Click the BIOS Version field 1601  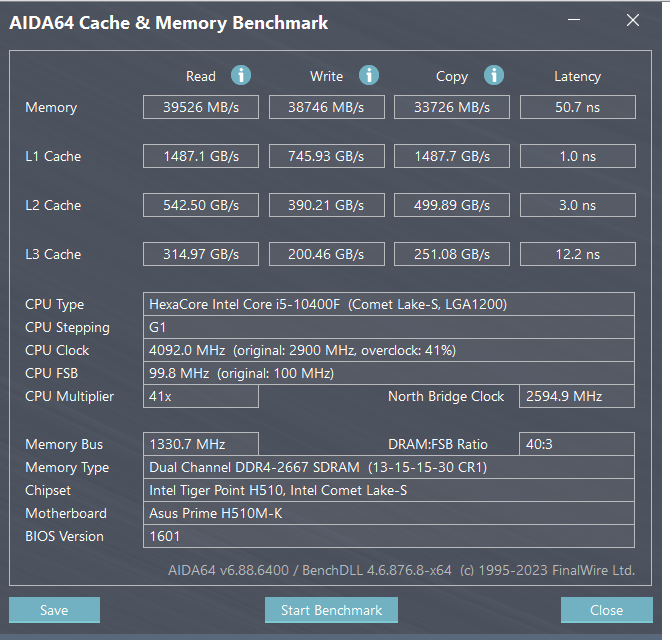point(389,536)
